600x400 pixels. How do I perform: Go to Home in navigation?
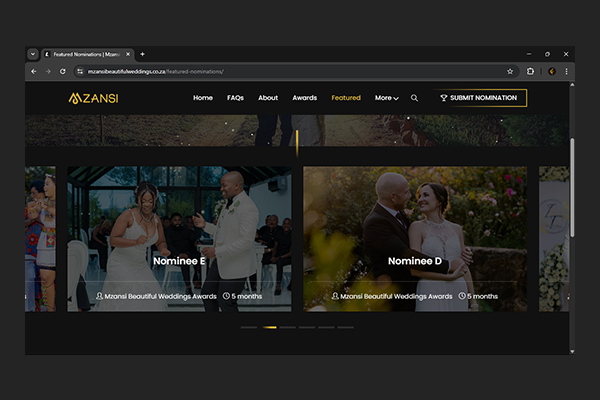[x=203, y=98]
